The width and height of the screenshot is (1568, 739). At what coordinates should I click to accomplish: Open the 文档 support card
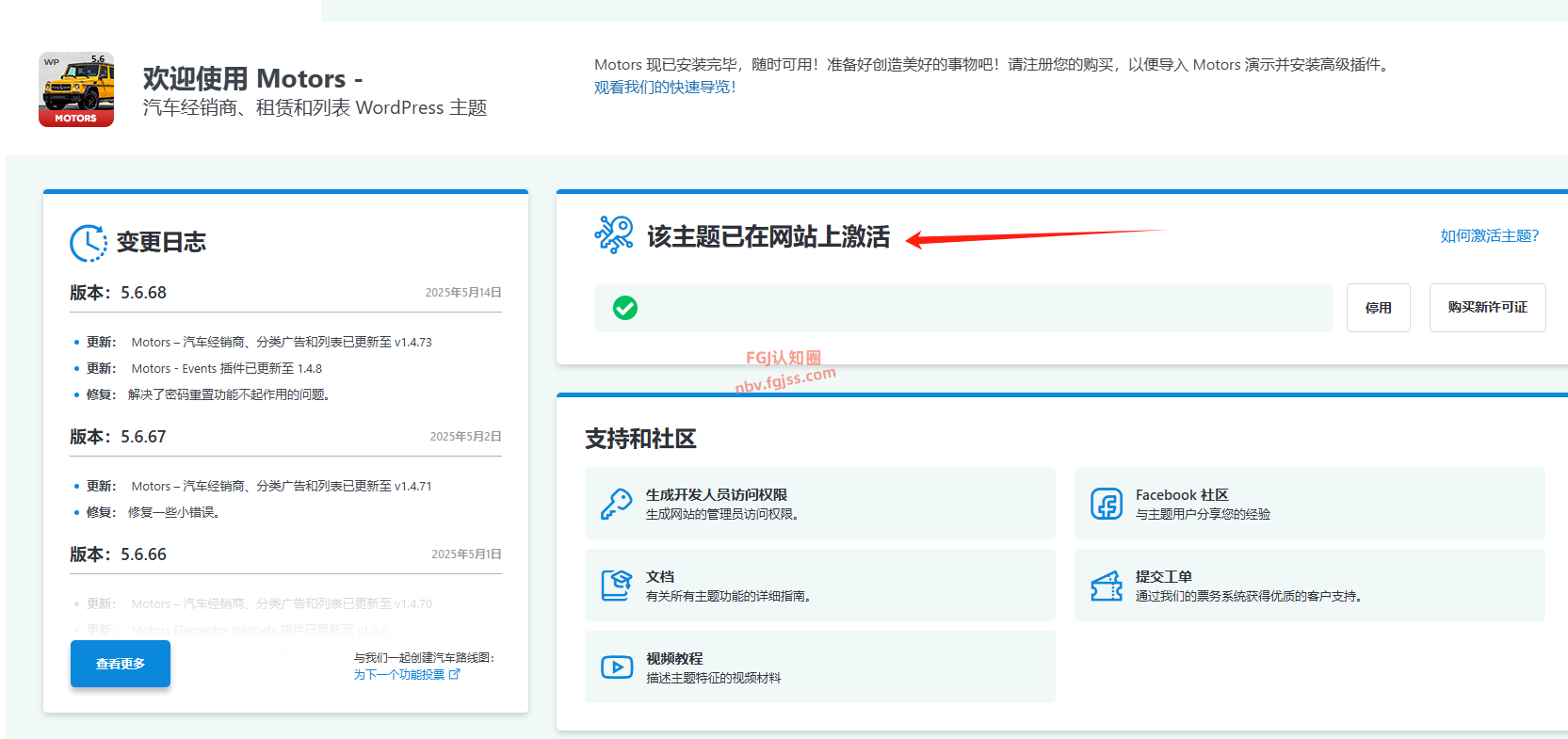coord(820,586)
